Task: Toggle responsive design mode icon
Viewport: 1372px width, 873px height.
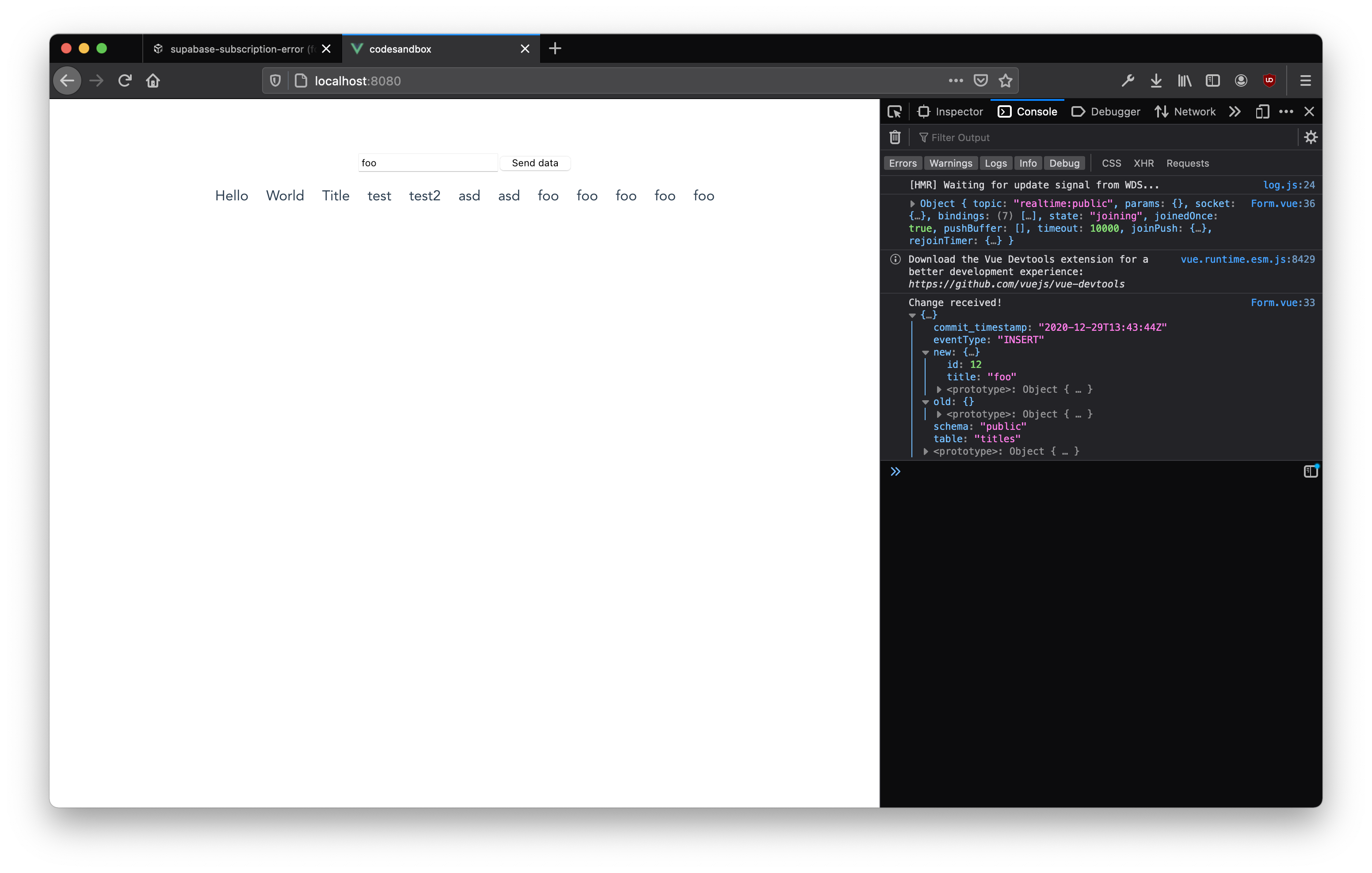Action: 1262,112
